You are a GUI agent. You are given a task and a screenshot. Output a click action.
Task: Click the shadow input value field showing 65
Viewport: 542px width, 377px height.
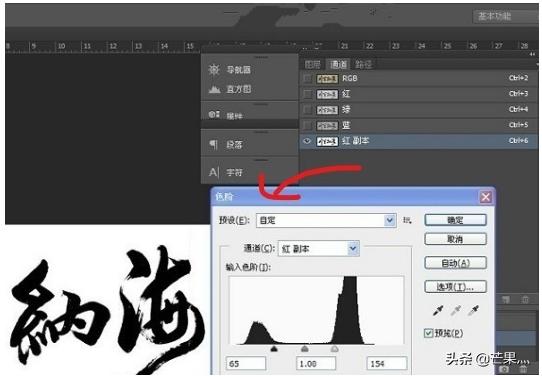click(x=246, y=364)
